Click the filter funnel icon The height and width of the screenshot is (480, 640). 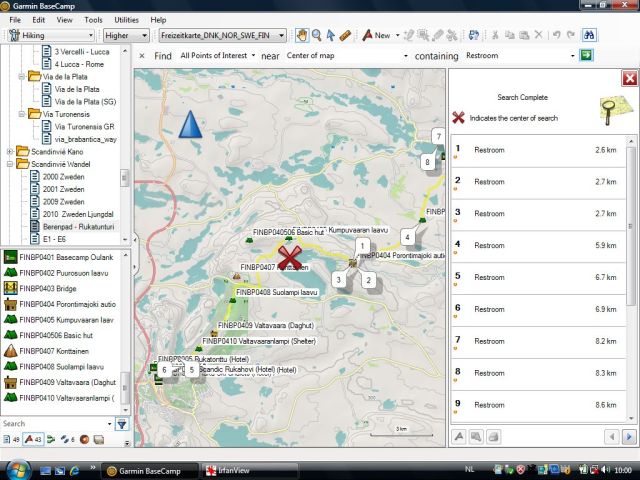tap(122, 424)
